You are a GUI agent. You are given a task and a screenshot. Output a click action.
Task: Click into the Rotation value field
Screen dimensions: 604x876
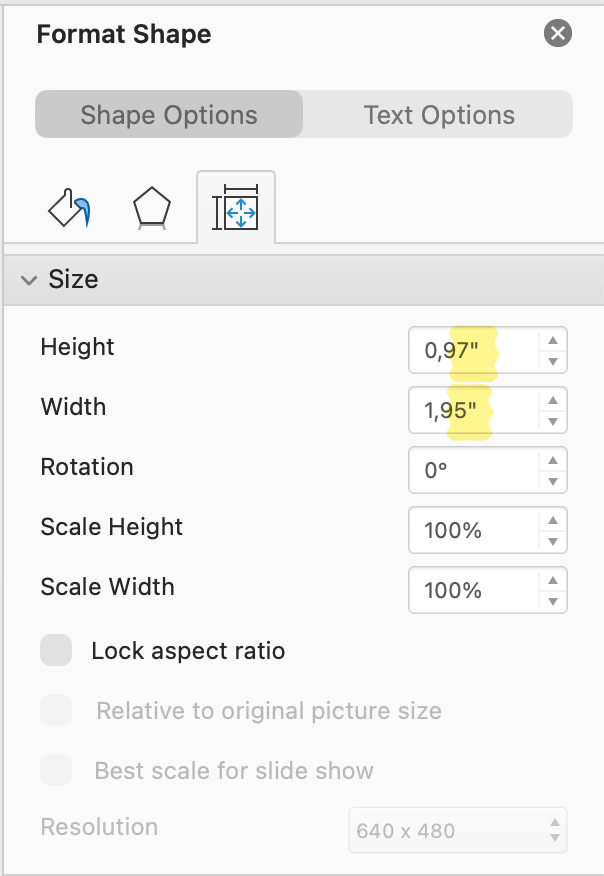pos(474,470)
